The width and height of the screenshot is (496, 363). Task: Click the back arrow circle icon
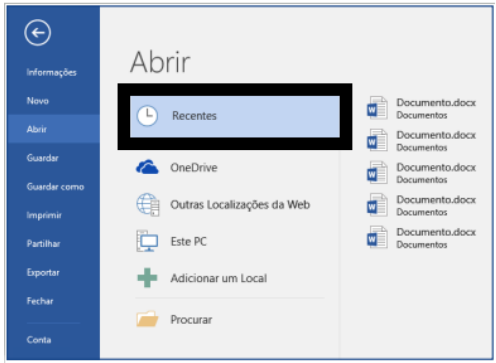[x=37, y=32]
